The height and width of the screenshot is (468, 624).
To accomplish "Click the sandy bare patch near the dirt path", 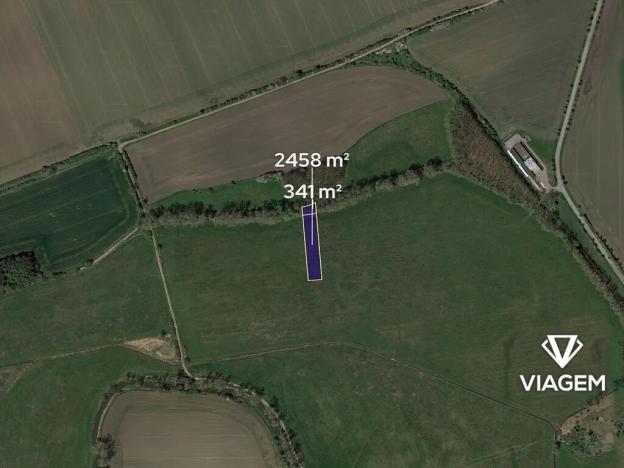I will [152, 347].
